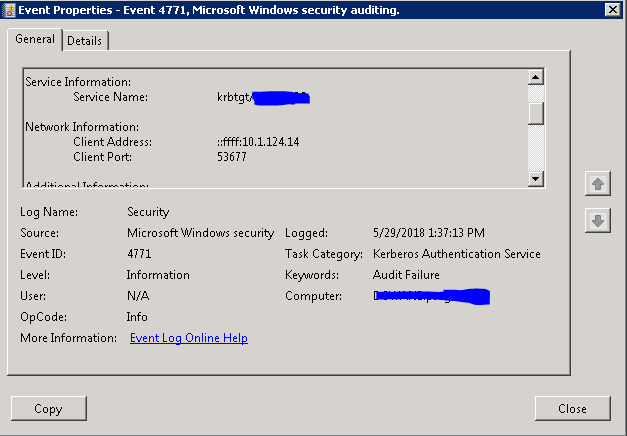This screenshot has width=627, height=436.
Task: Click the client address ::ffff:10.1.124.14 text
Action: coord(258,142)
